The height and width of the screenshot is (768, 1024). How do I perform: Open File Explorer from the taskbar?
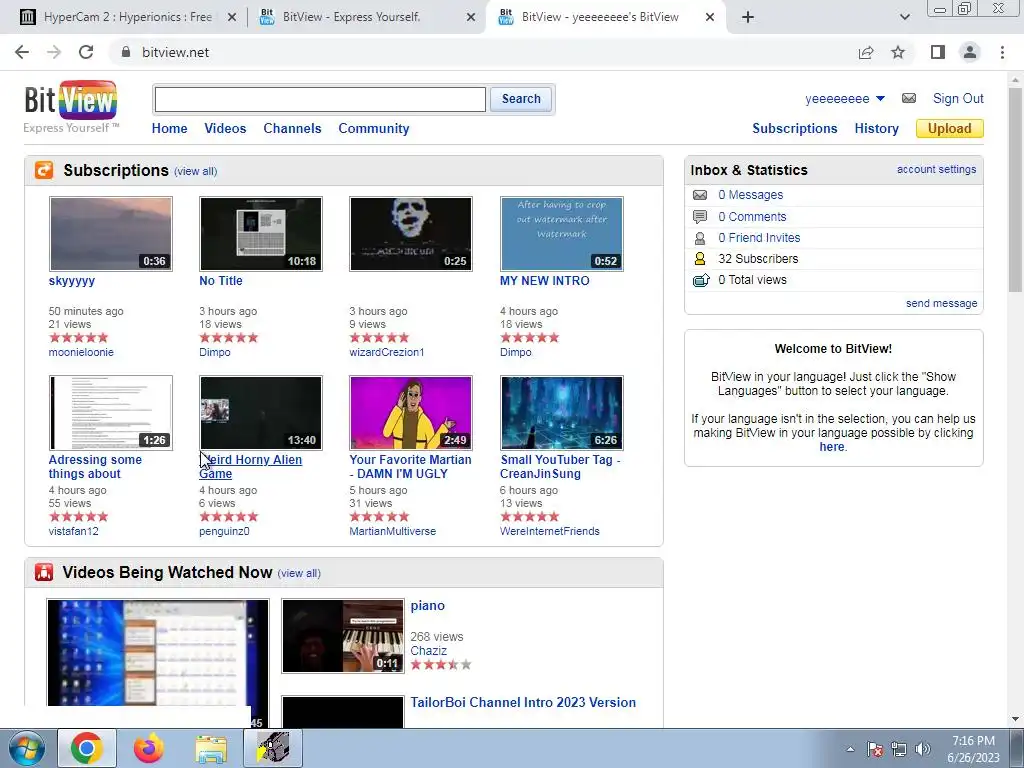pos(211,748)
